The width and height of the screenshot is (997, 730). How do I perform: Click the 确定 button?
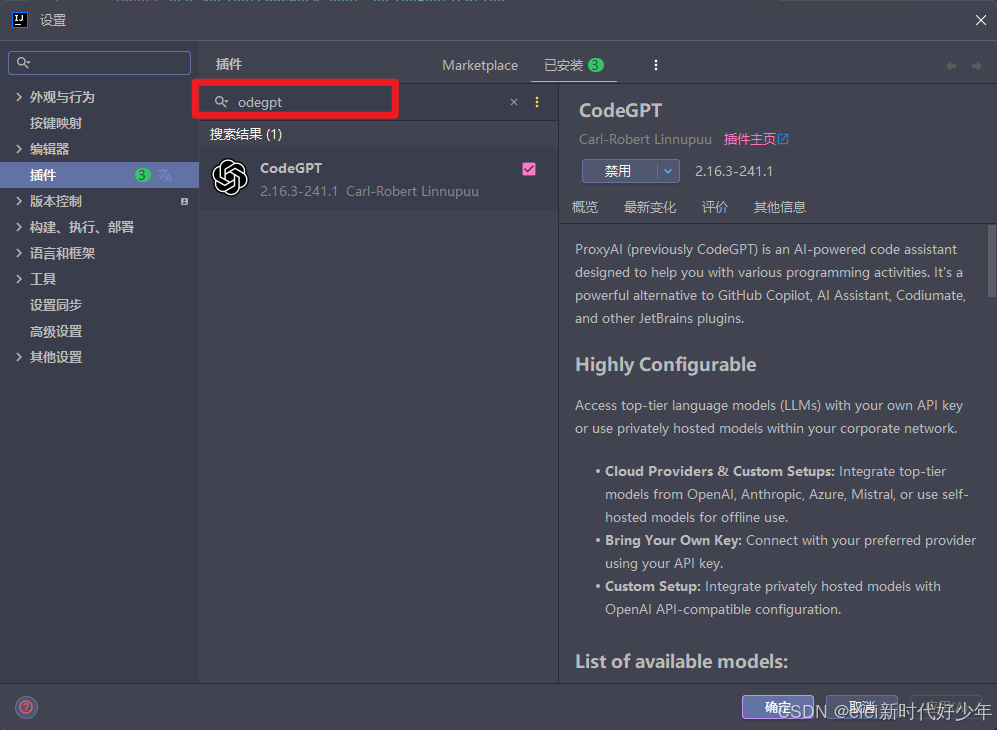(x=777, y=707)
